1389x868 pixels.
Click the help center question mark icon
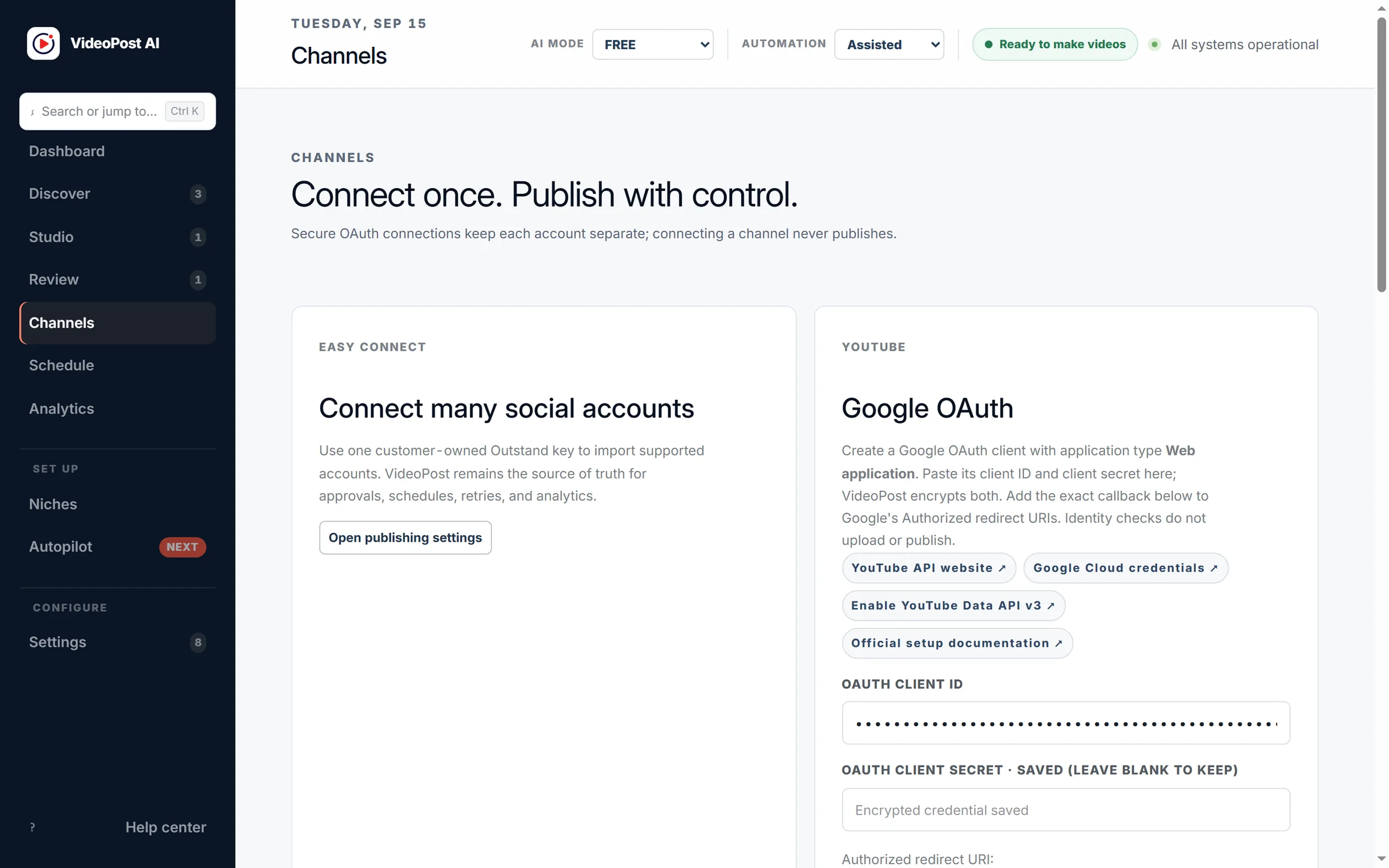tap(32, 827)
